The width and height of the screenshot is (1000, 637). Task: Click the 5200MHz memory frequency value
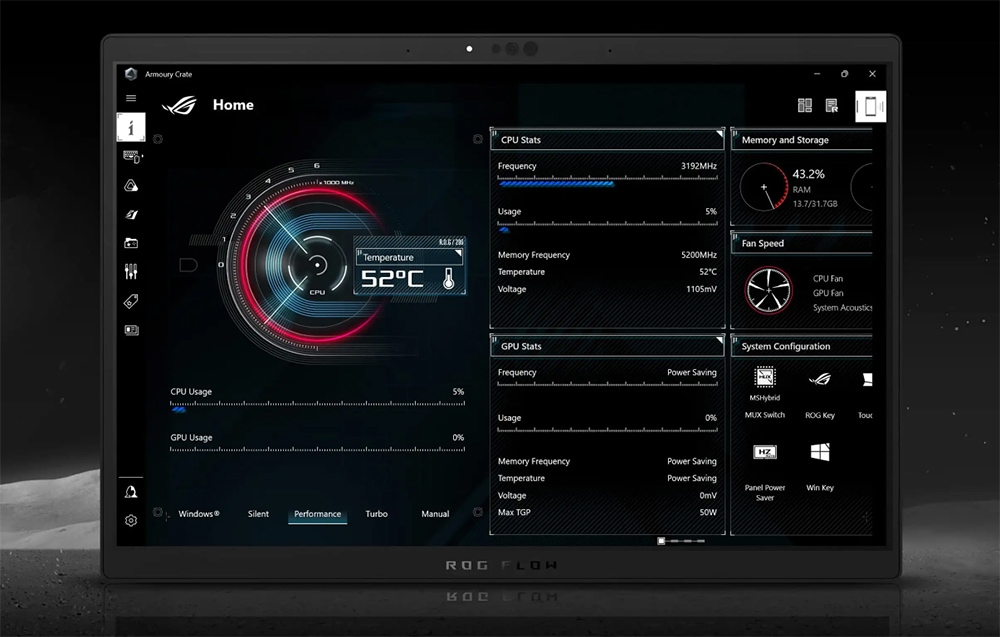(x=698, y=254)
